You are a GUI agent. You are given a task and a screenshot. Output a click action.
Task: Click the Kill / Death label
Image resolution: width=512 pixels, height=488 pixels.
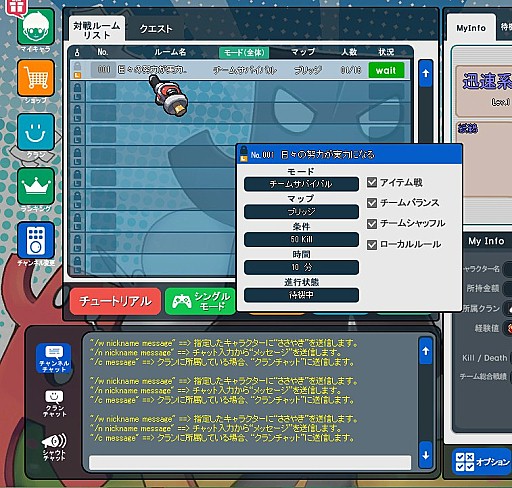[x=484, y=358]
